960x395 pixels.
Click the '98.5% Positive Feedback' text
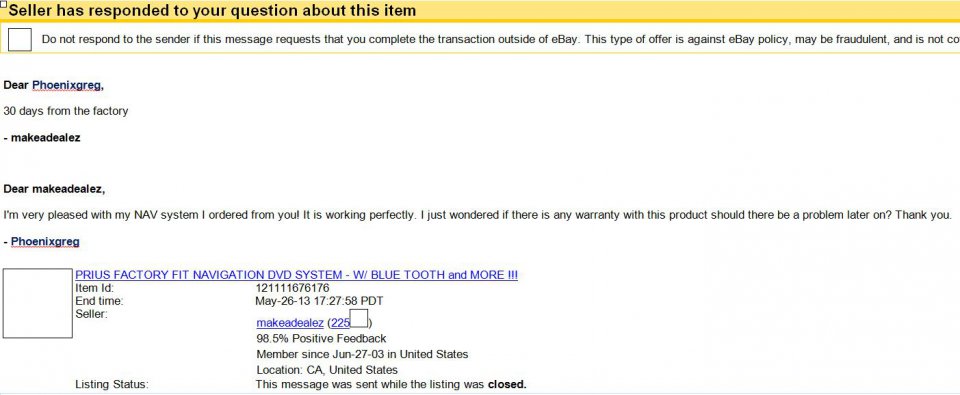coord(321,339)
